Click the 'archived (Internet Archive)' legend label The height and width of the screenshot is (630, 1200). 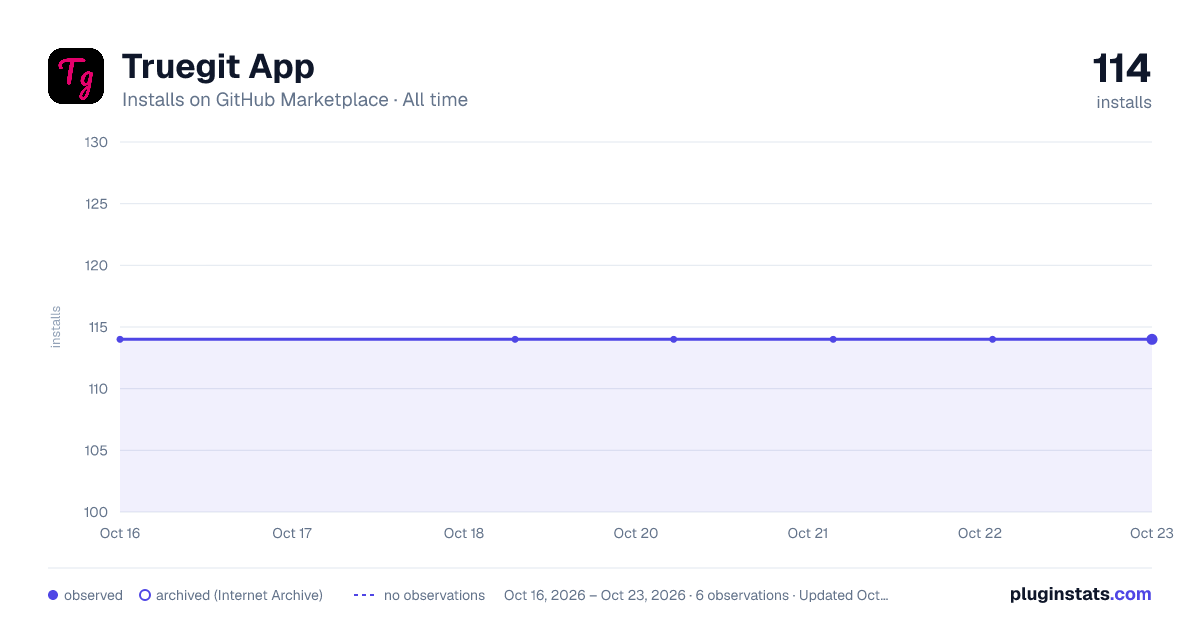239,595
